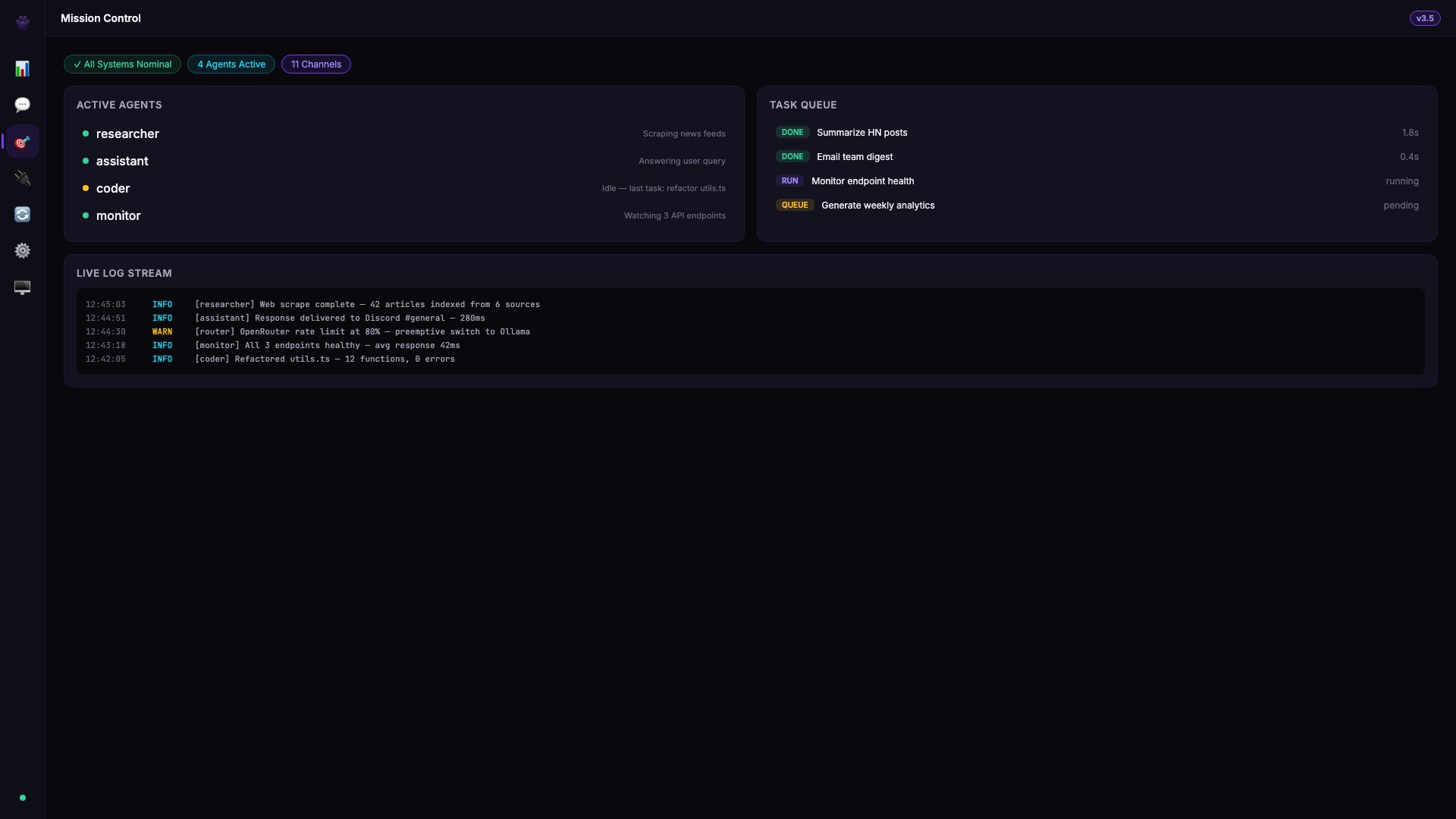This screenshot has height=819, width=1456.
Task: Select the target Mission Control icon
Action: pos(23,142)
